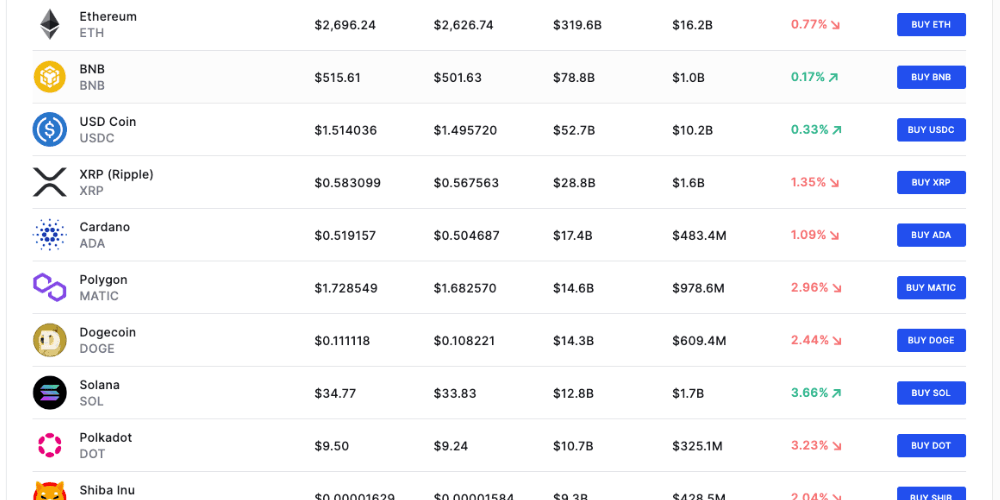Buy XRP using its blue button
This screenshot has width=1000, height=500.
click(x=931, y=182)
